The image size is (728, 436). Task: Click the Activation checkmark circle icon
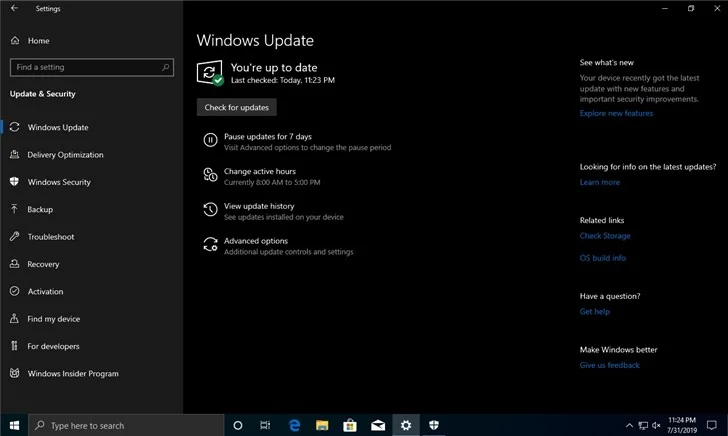tap(14, 291)
